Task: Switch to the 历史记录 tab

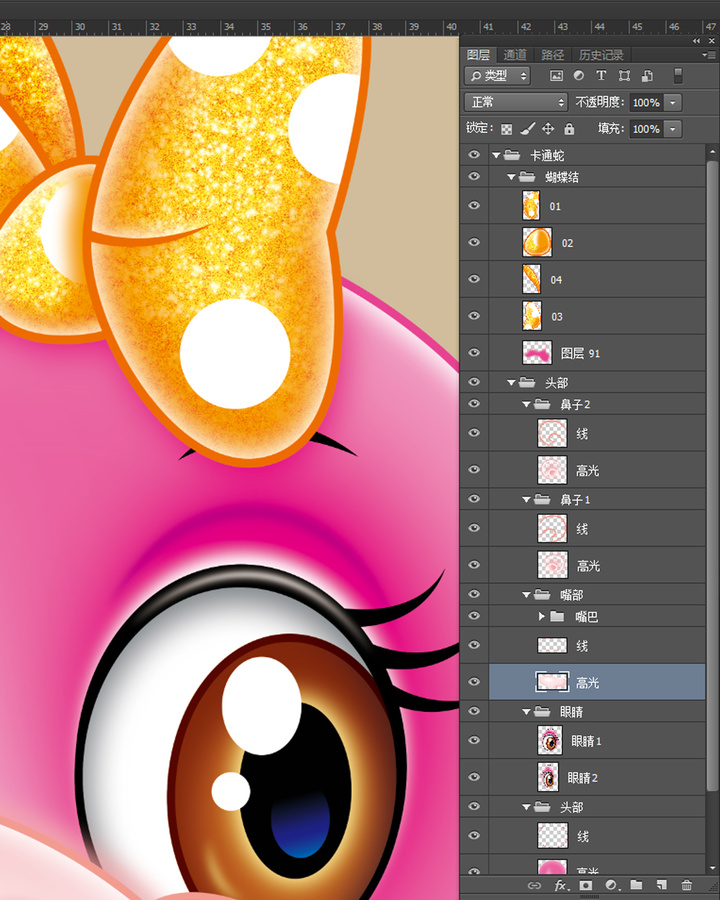Action: pyautogui.click(x=601, y=55)
